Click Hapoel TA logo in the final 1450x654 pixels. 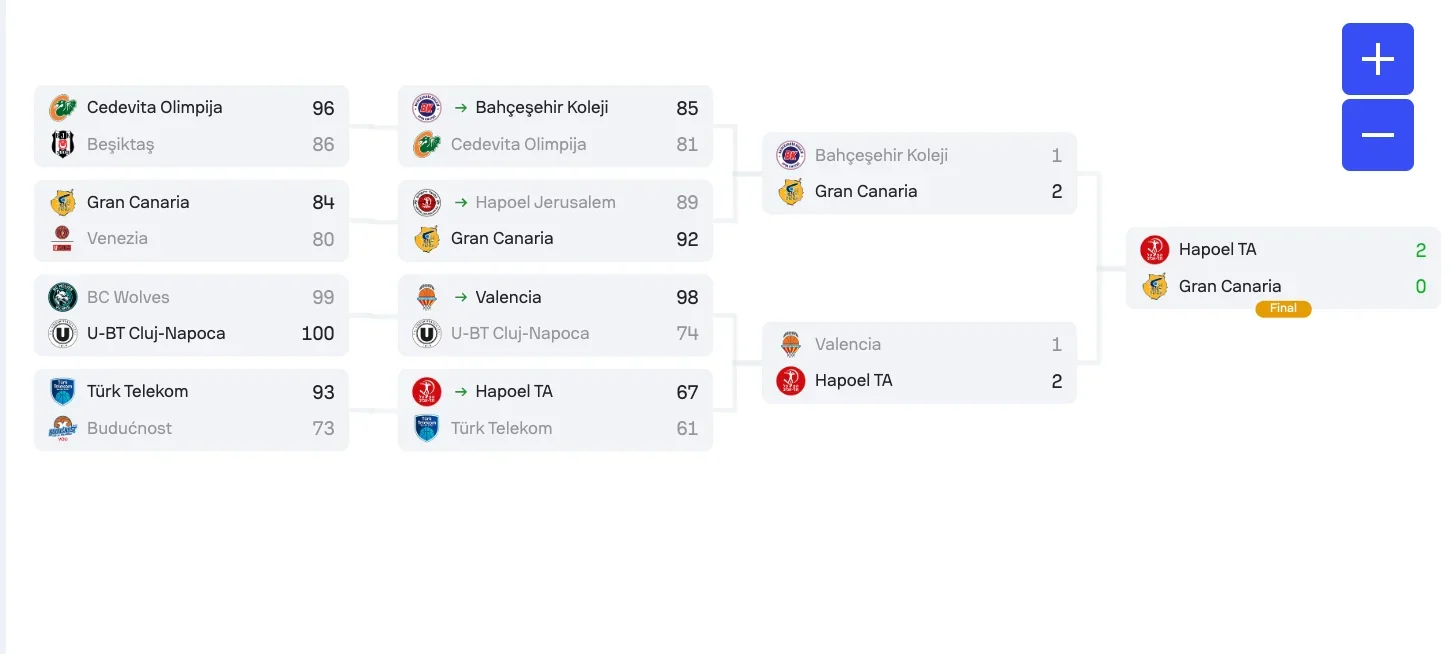[1155, 250]
